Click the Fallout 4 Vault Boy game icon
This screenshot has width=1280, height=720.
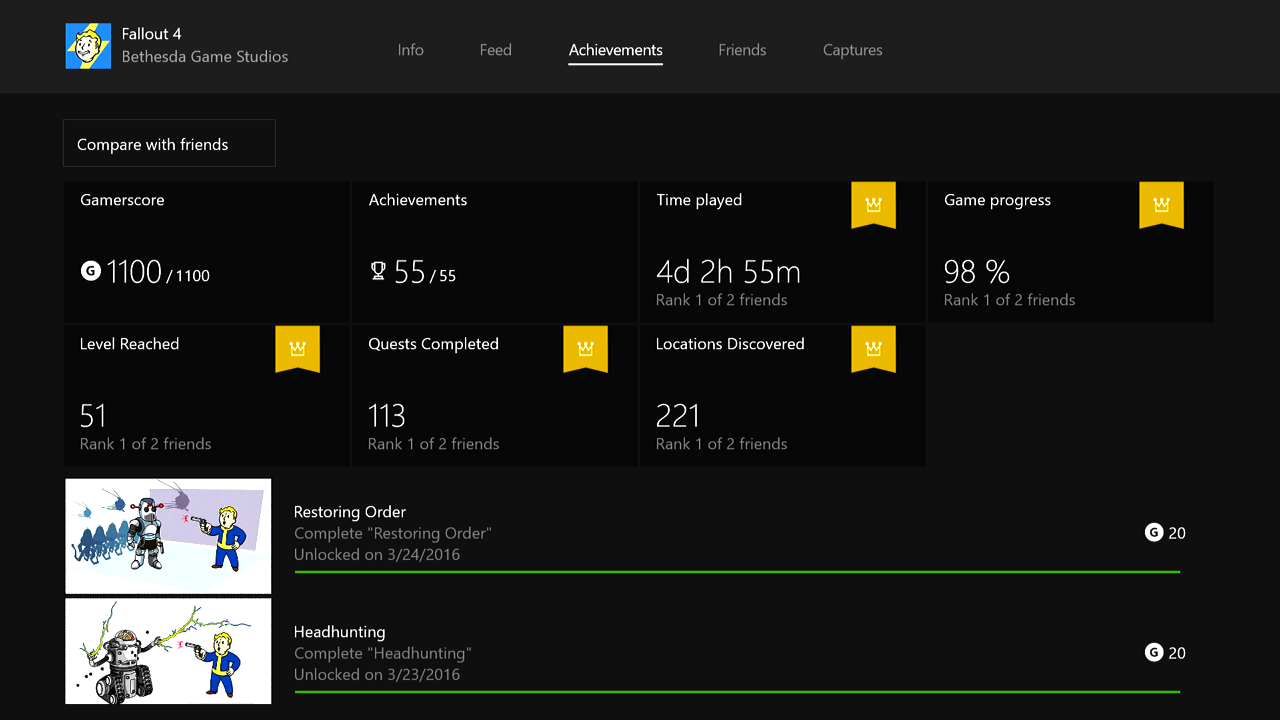click(x=88, y=46)
